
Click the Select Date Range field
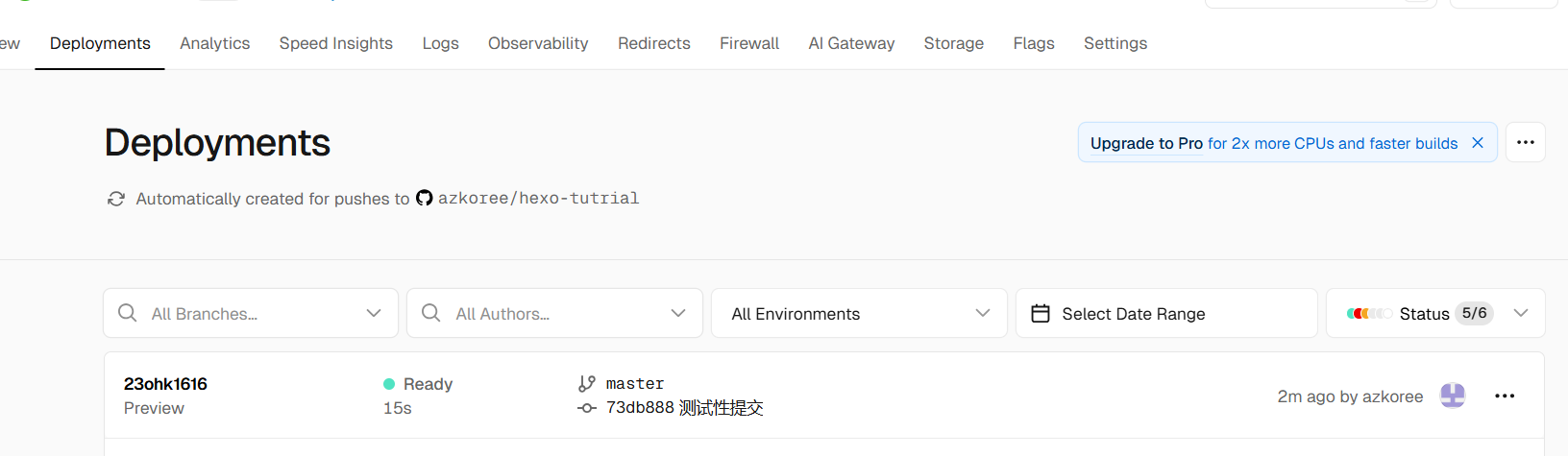[1134, 314]
